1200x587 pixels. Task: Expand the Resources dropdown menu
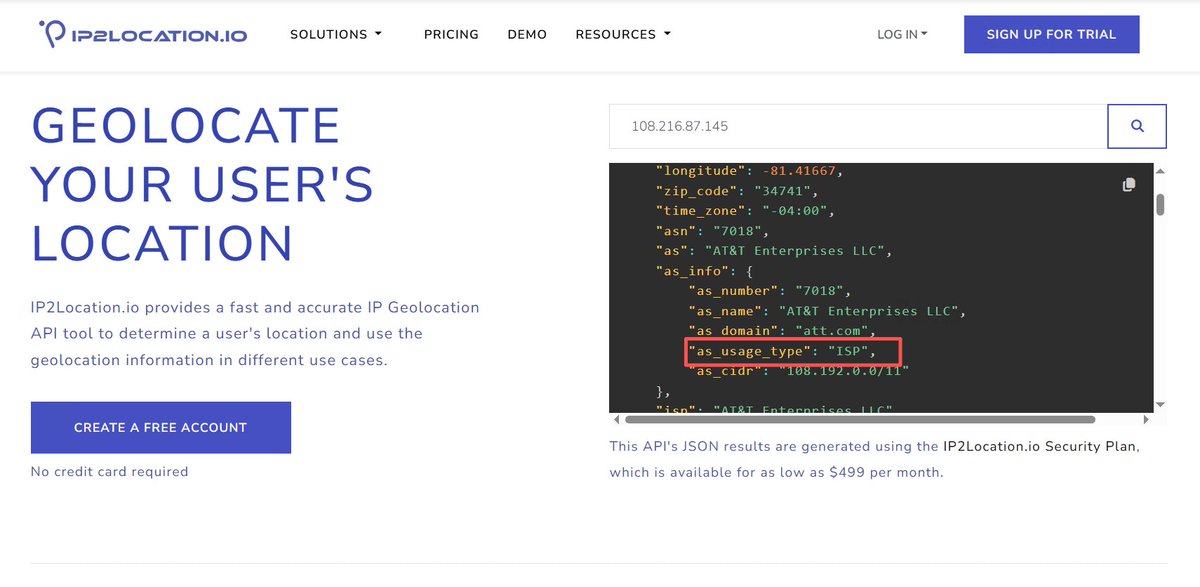tap(623, 34)
